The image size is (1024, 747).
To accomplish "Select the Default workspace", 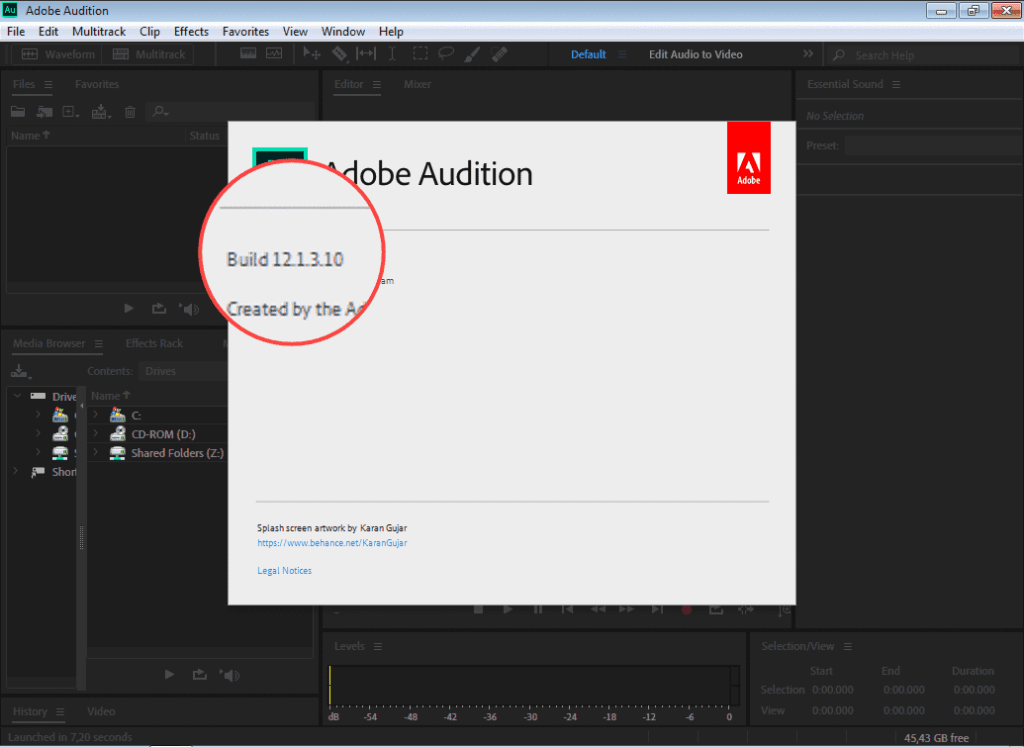I will 588,54.
